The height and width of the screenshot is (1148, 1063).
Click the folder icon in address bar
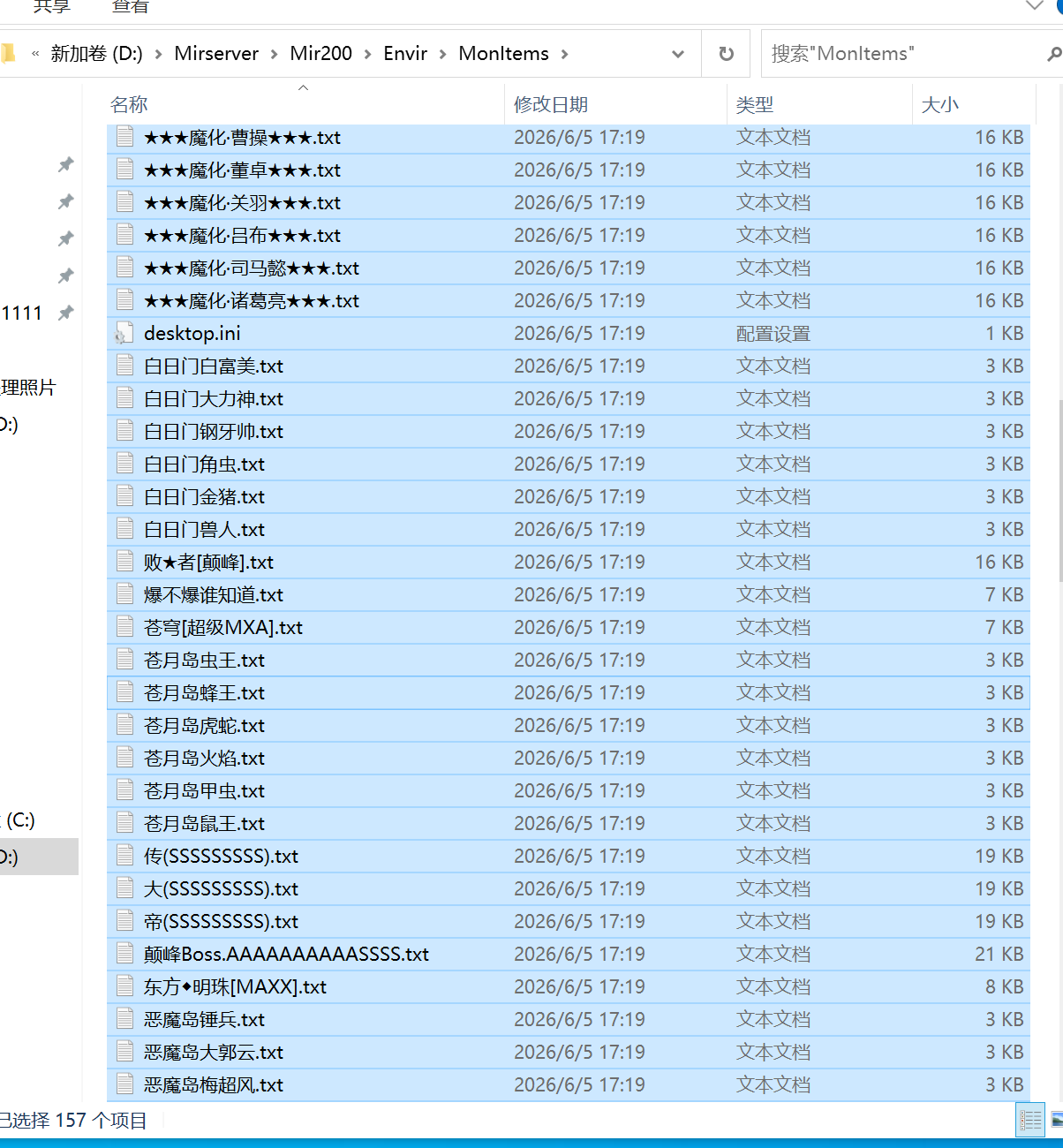pyautogui.click(x=8, y=54)
